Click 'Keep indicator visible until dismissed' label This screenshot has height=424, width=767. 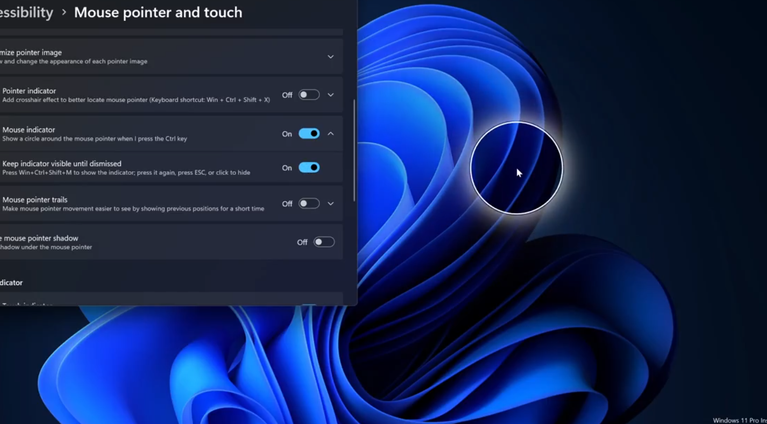pos(62,163)
